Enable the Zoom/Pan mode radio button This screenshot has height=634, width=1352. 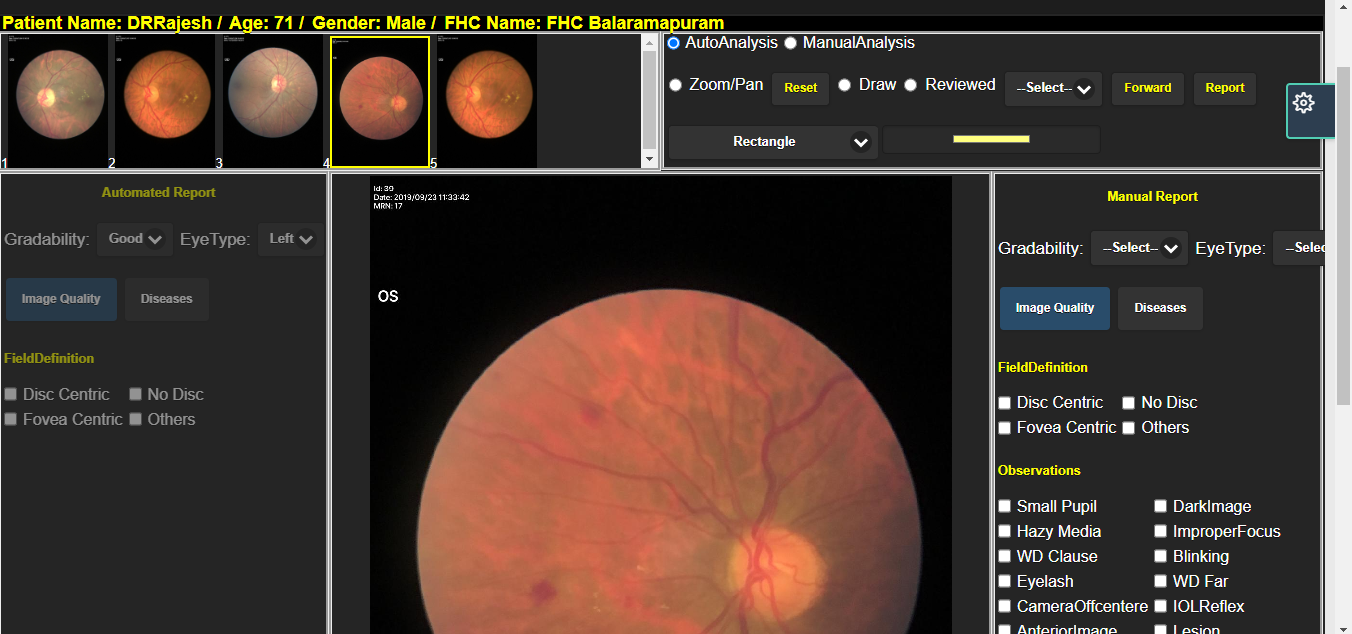675,85
